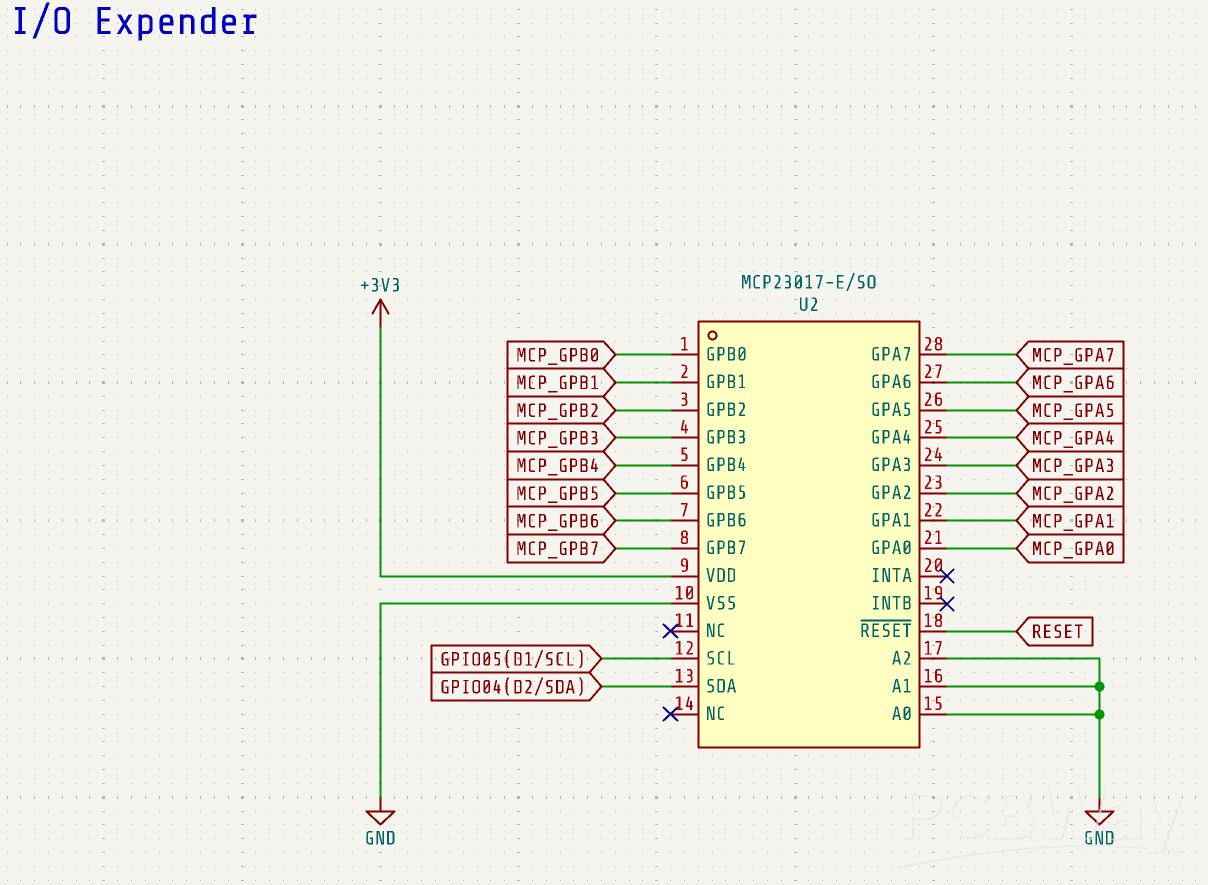The width and height of the screenshot is (1208, 885).
Task: Click the no-connect marker on the INTA pin
Action: tap(947, 576)
